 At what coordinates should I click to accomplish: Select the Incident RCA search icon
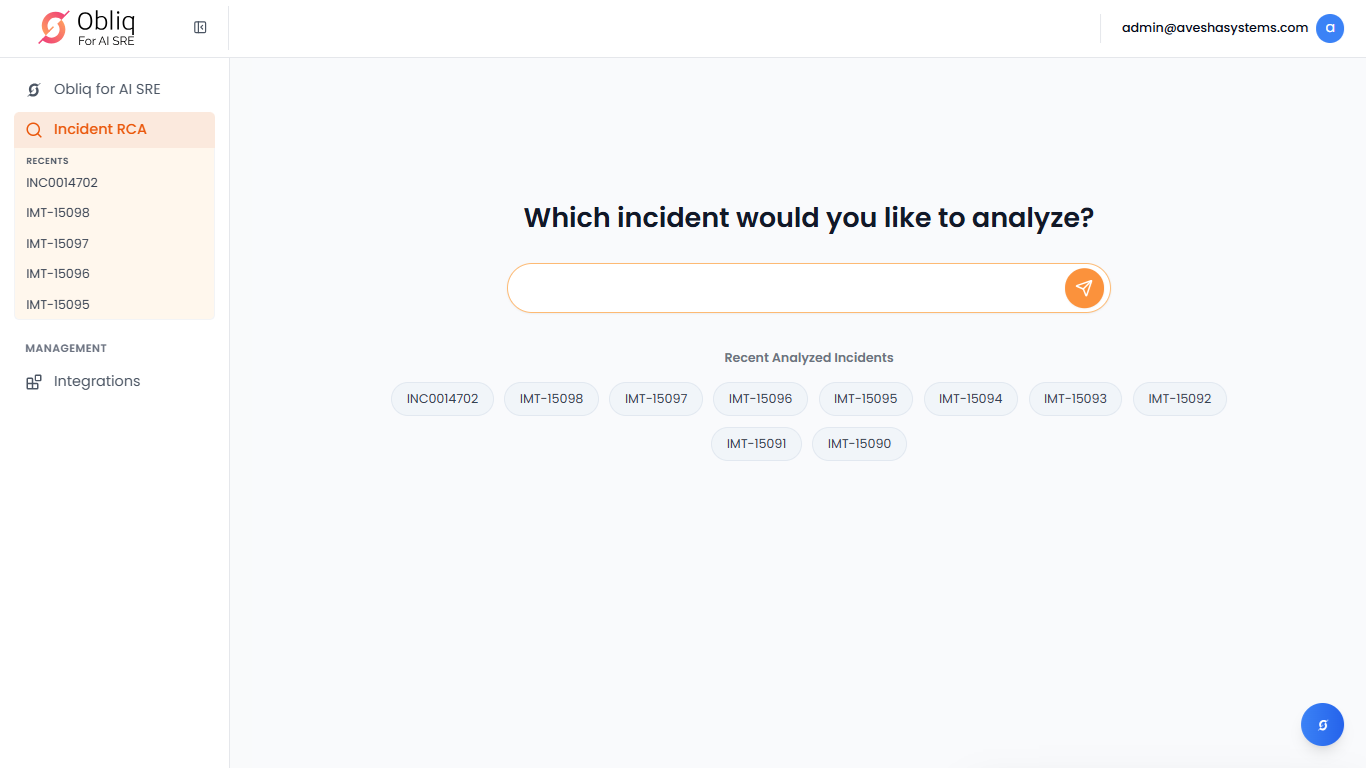click(34, 130)
